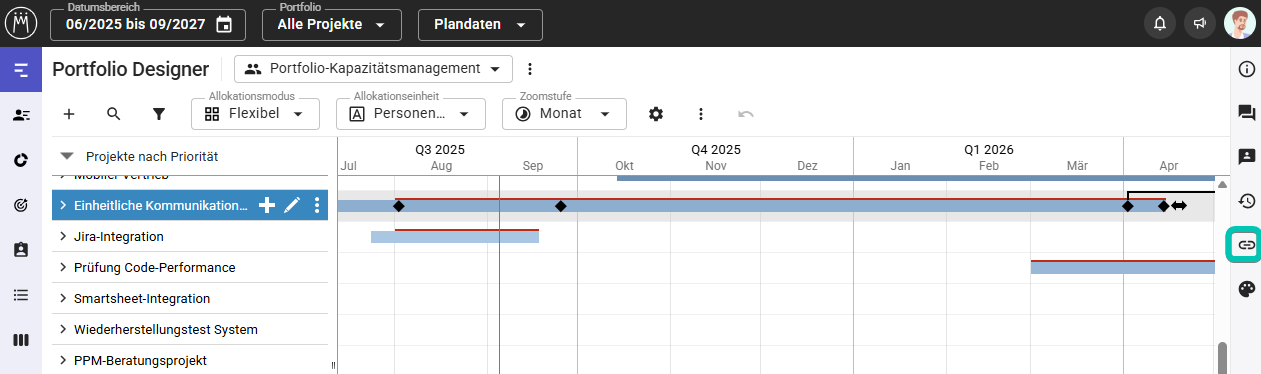Click the filter funnel icon
1261x374 pixels.
pos(158,114)
